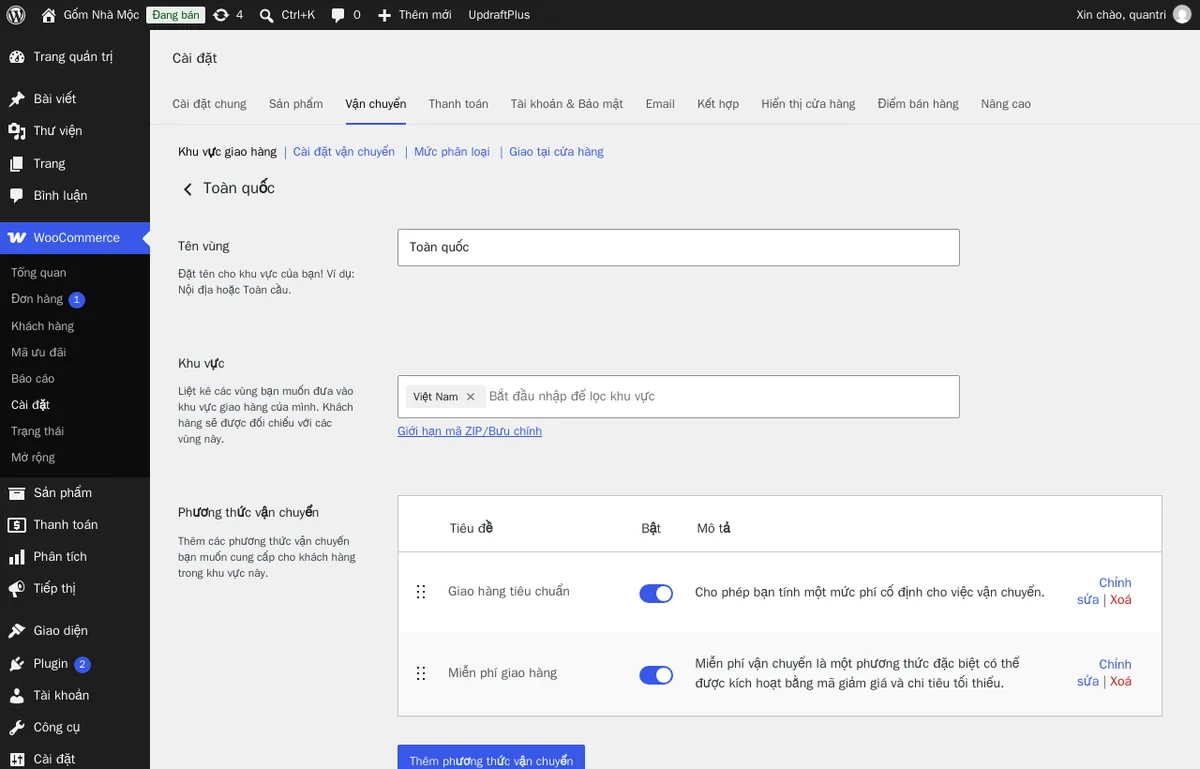Open UpdraftPlus in the admin bar
The width and height of the screenshot is (1200, 769).
(499, 15)
